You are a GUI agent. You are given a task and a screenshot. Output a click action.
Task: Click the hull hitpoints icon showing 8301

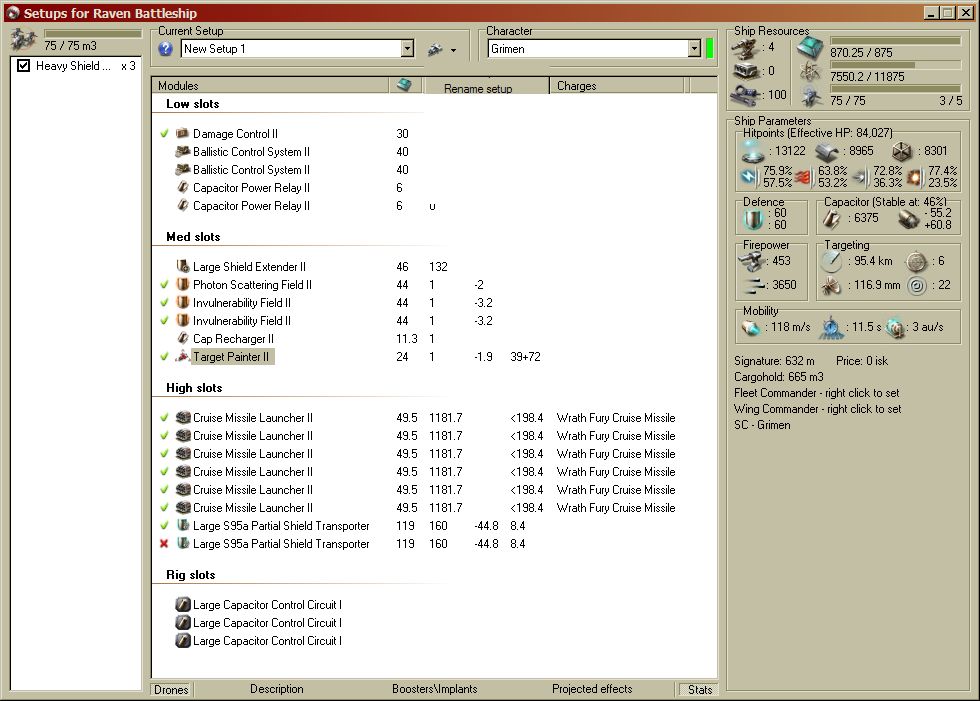pos(902,151)
